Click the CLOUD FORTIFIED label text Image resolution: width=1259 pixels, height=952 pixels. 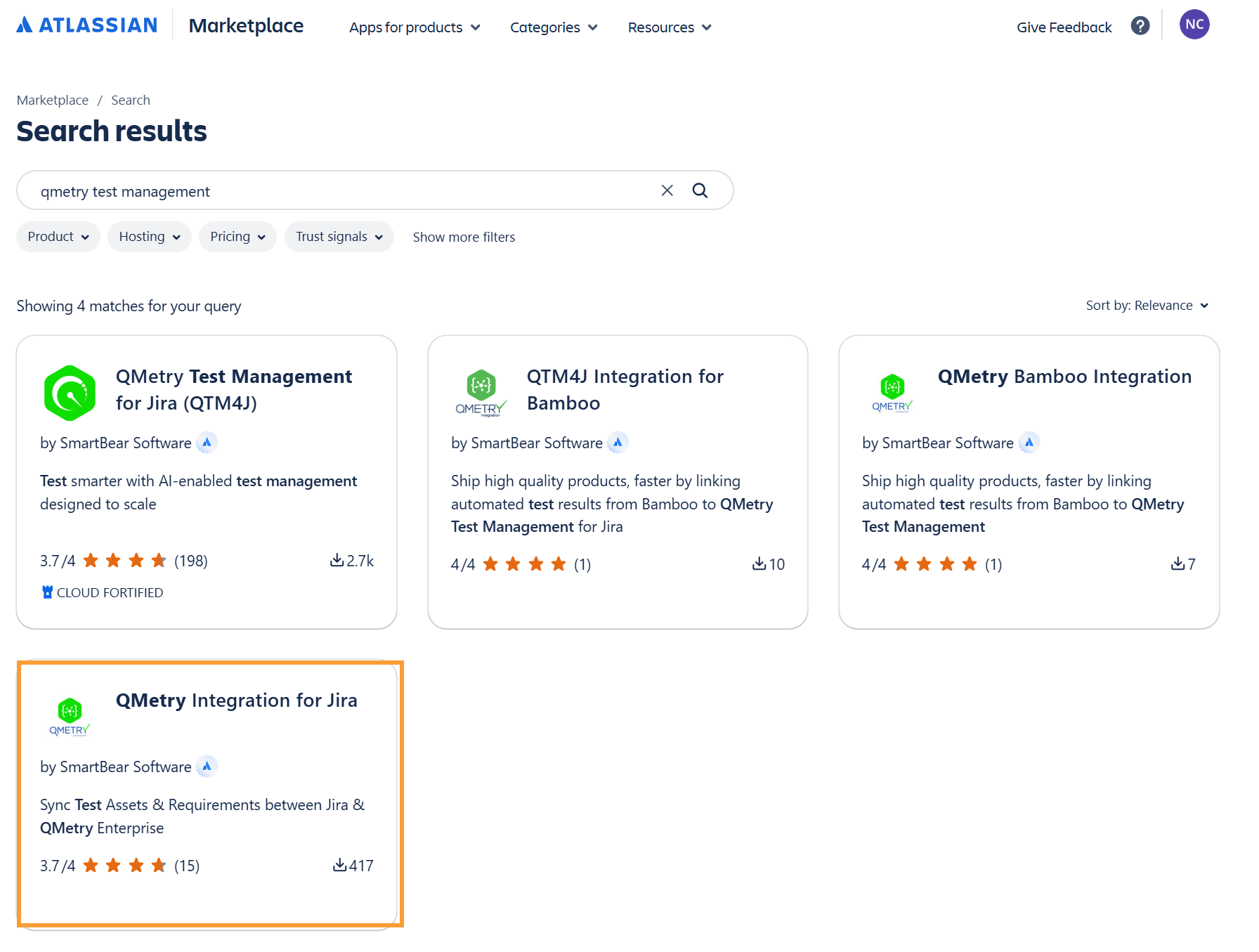(x=110, y=593)
